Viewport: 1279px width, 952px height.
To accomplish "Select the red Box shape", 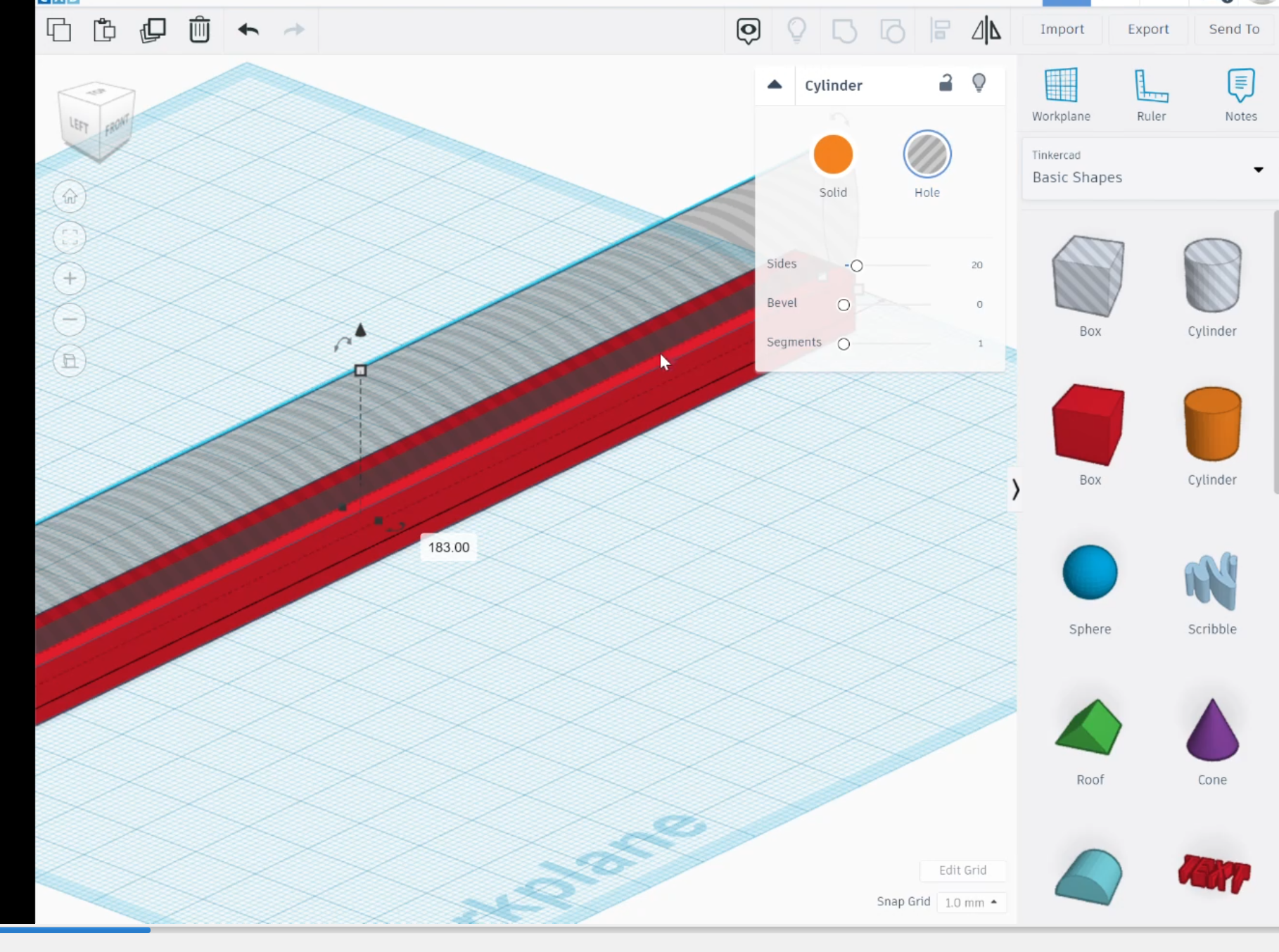I will point(1089,425).
